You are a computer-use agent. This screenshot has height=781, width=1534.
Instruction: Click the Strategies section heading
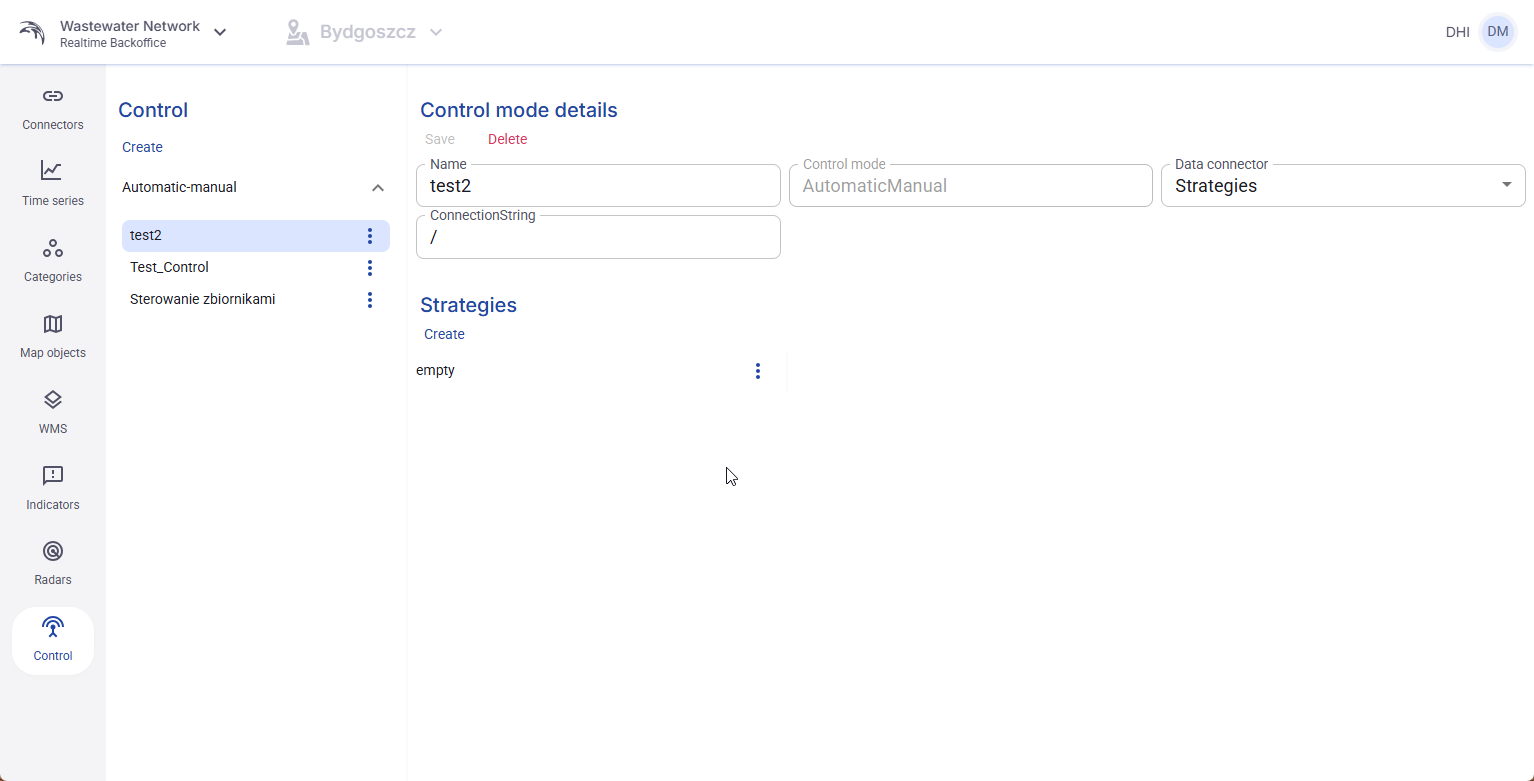468,305
